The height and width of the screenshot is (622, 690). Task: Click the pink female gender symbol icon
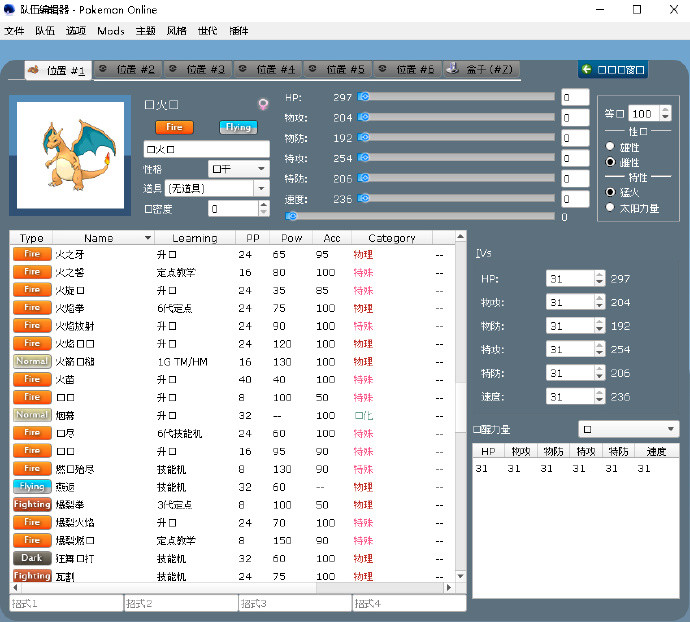[263, 104]
